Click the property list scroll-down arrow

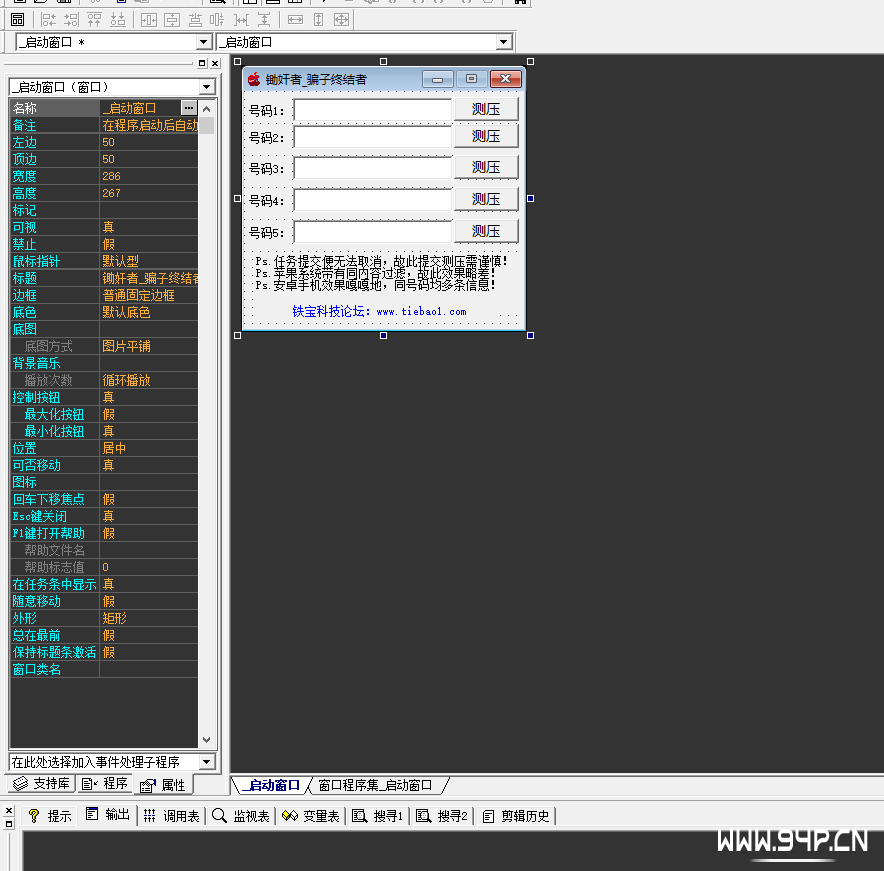coord(206,739)
